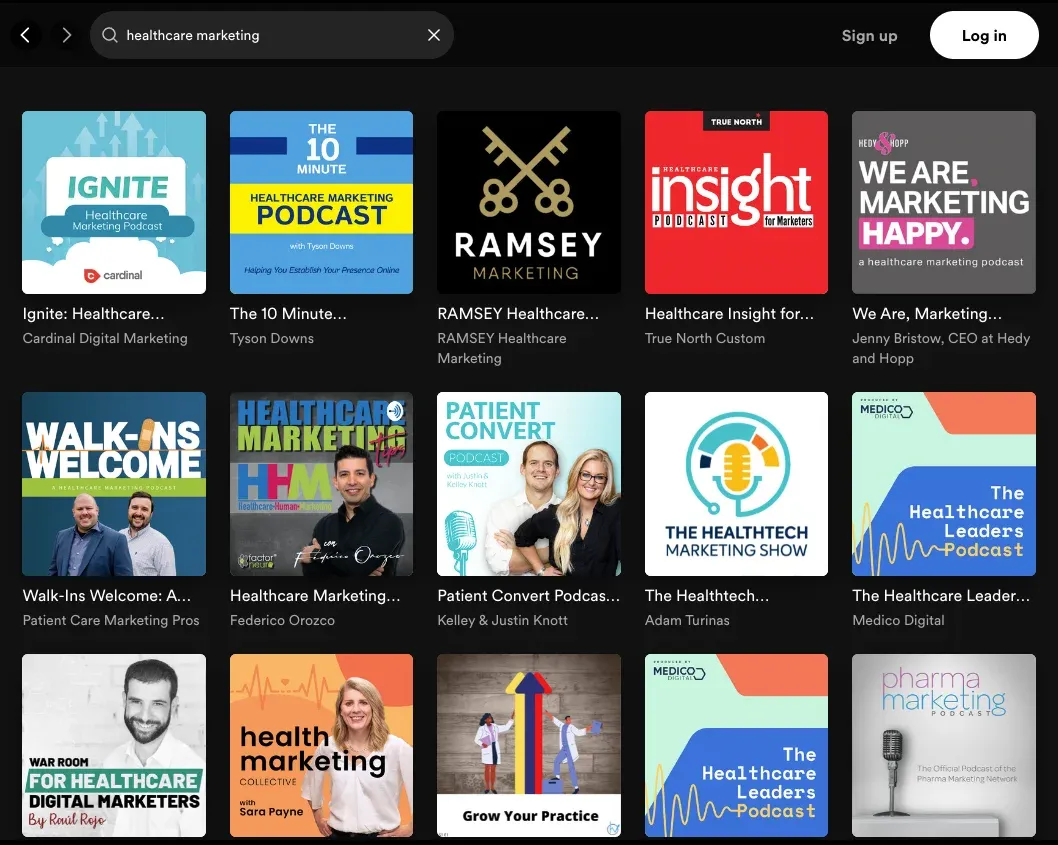1058x845 pixels.
Task: Open the Health Marketing Collective cover
Action: [321, 745]
